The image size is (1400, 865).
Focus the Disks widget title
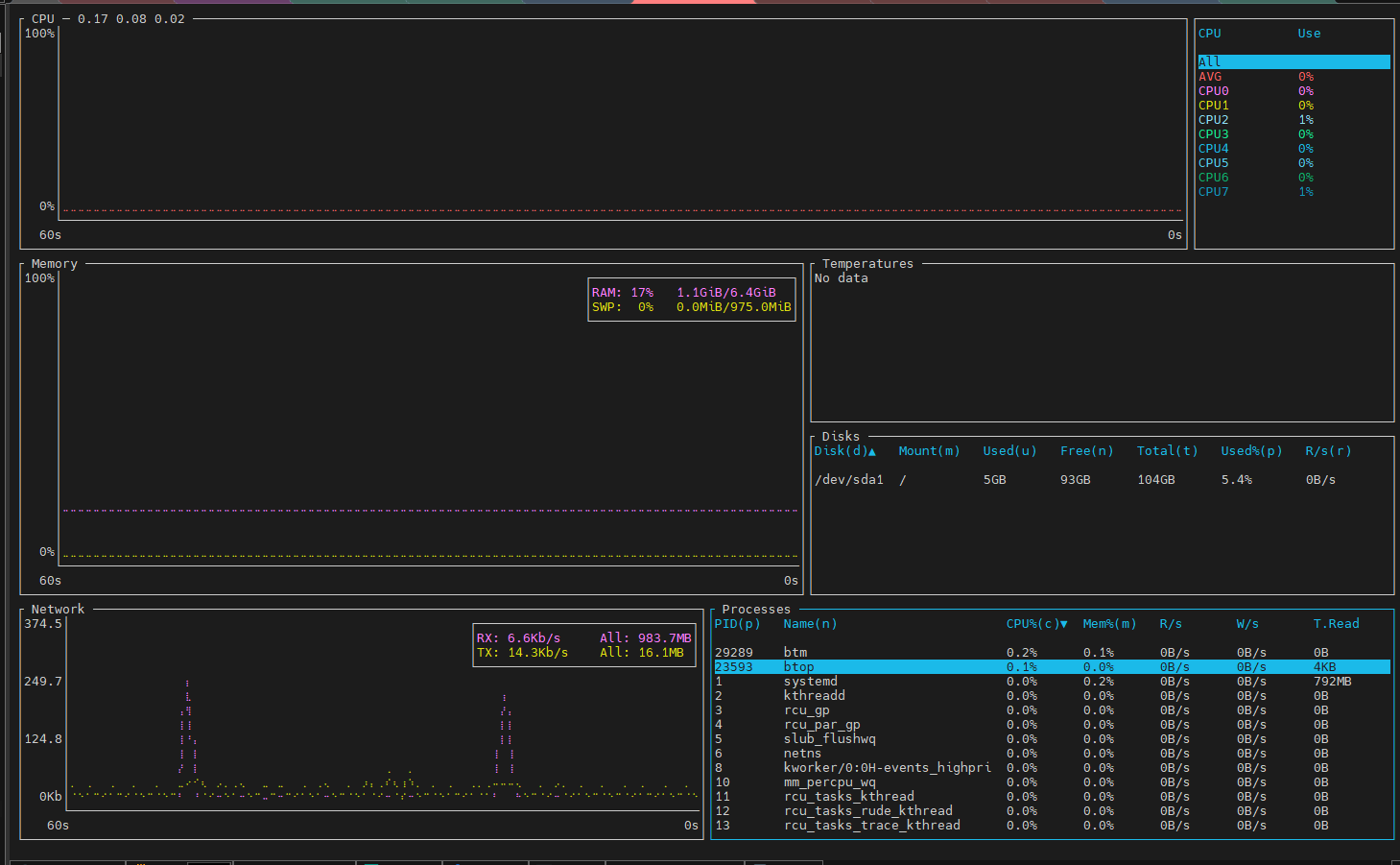point(841,436)
